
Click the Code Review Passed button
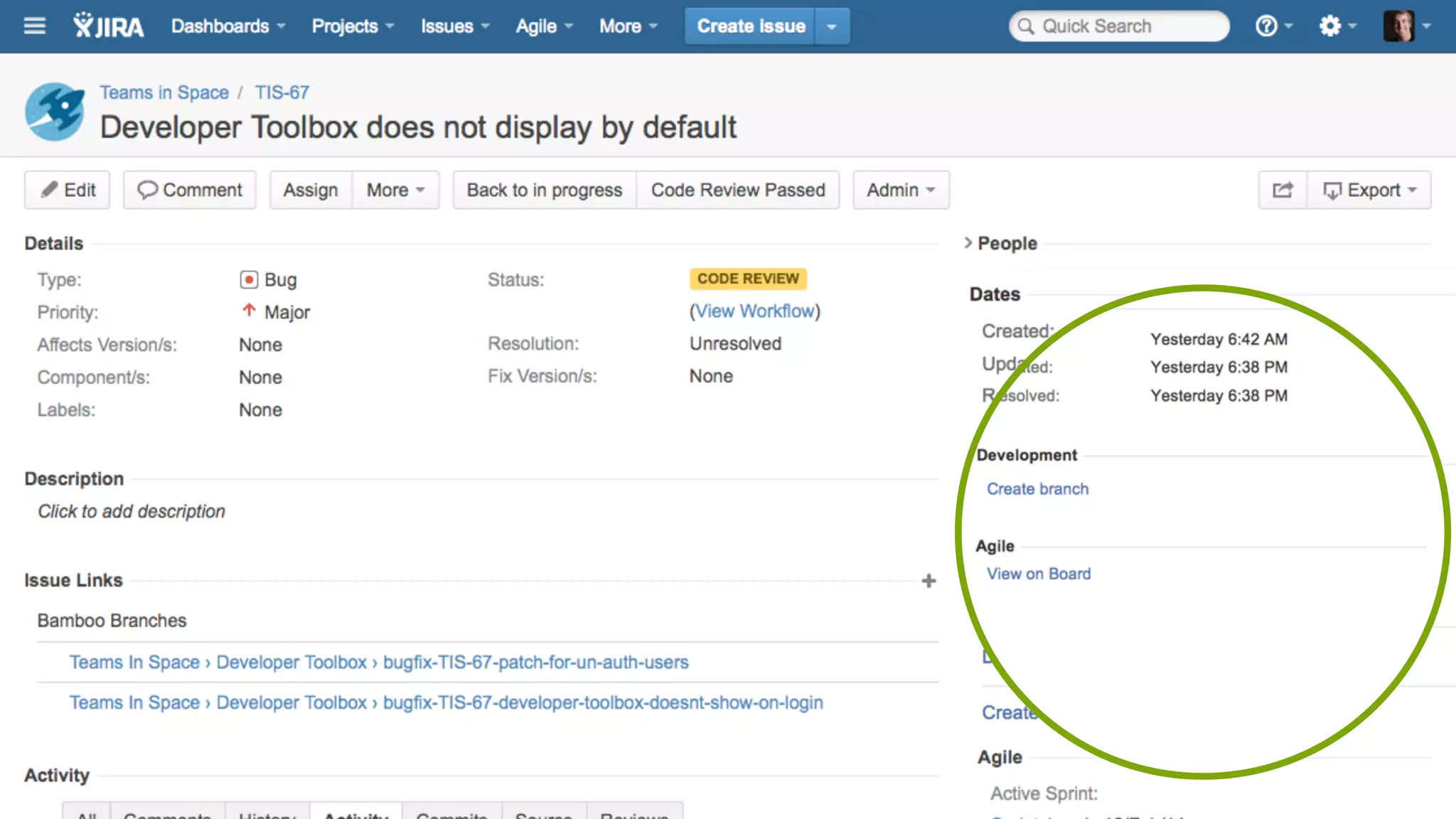738,190
